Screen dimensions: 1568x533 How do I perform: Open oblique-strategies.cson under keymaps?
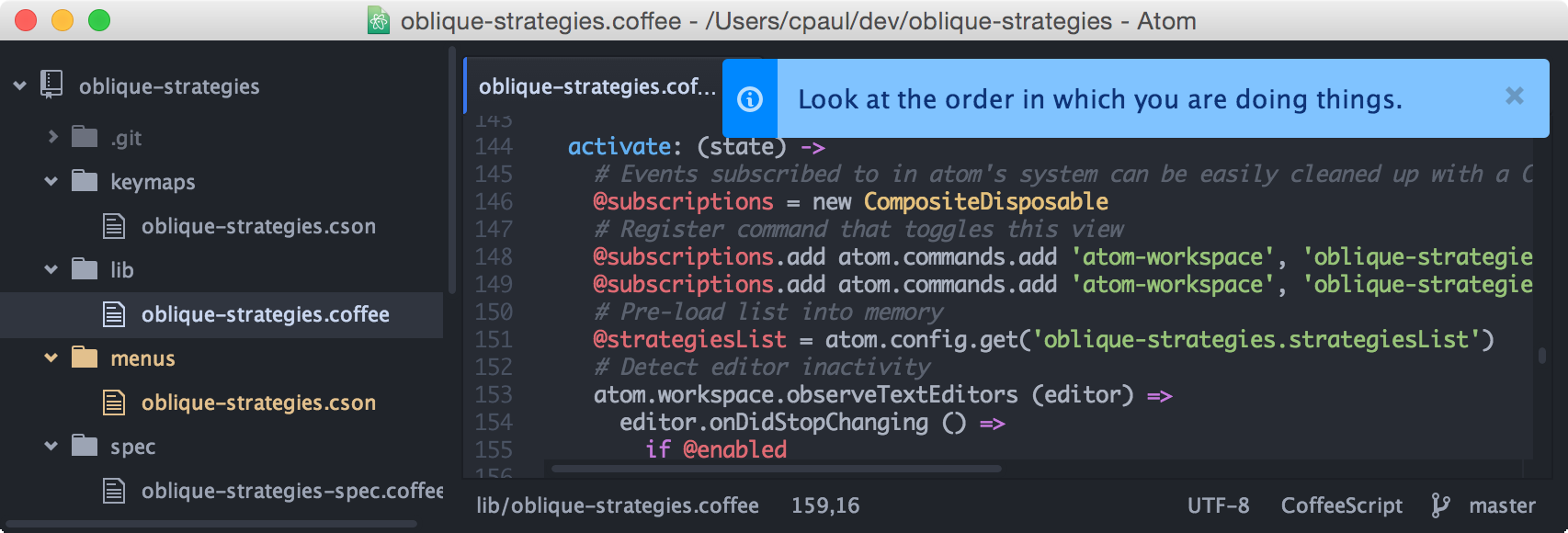(x=258, y=226)
